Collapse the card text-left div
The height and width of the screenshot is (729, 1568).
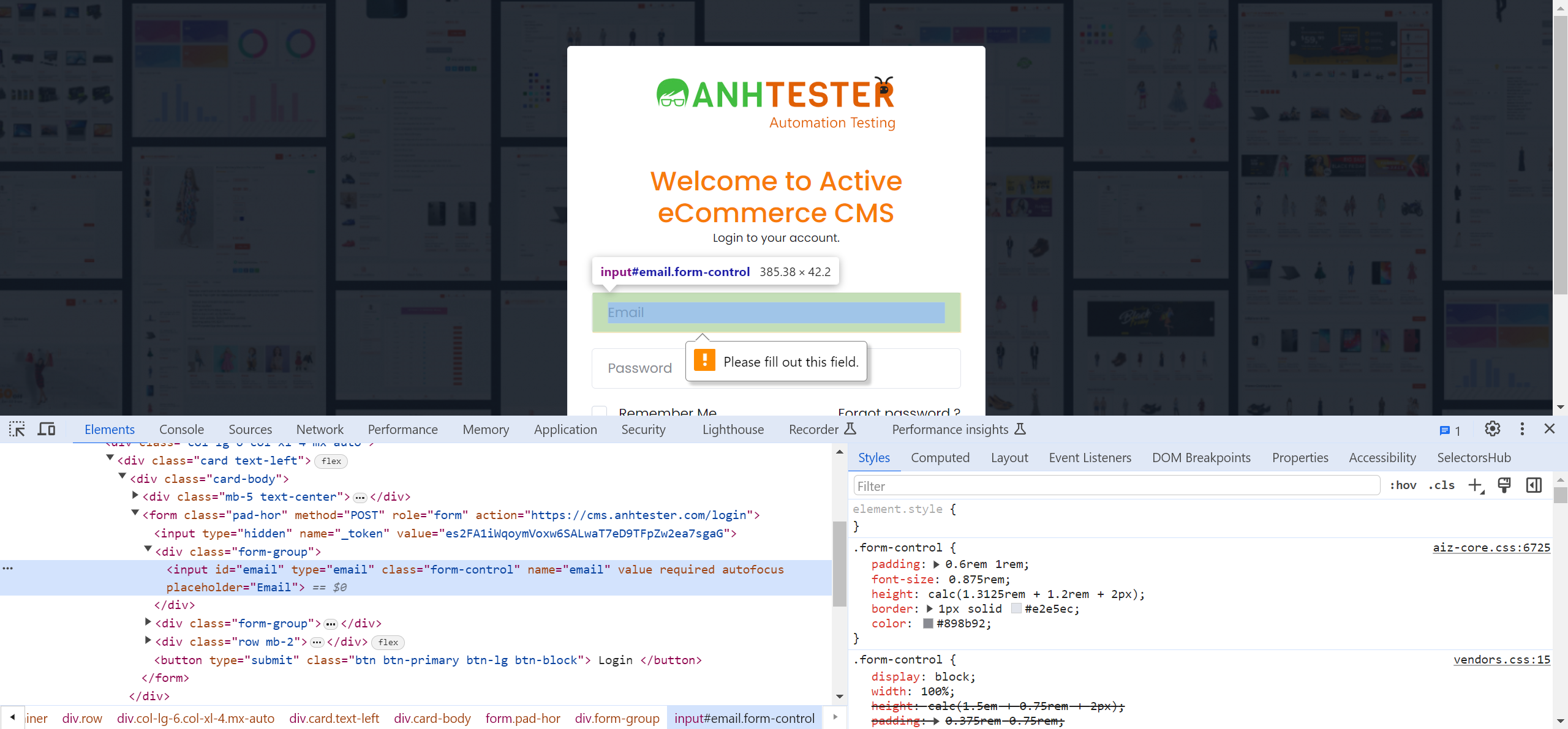[110, 458]
